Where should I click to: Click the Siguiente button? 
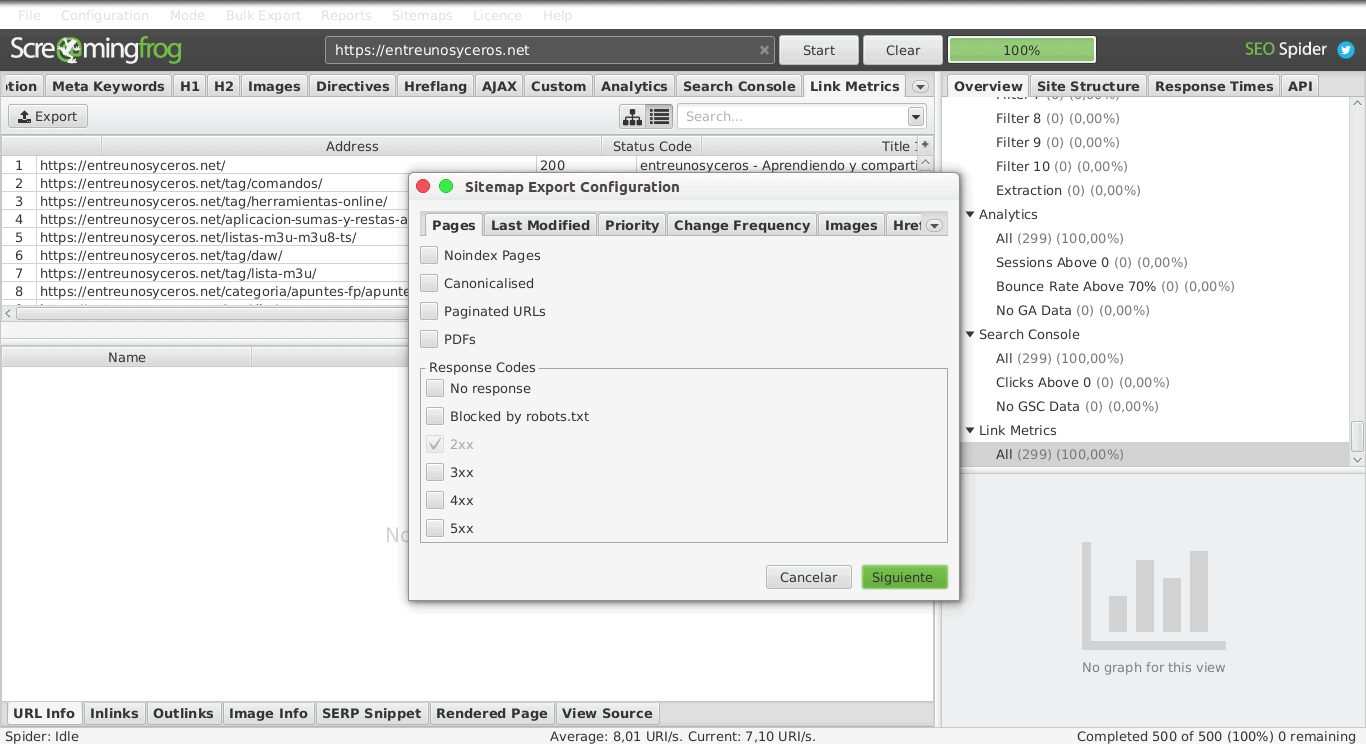904,577
